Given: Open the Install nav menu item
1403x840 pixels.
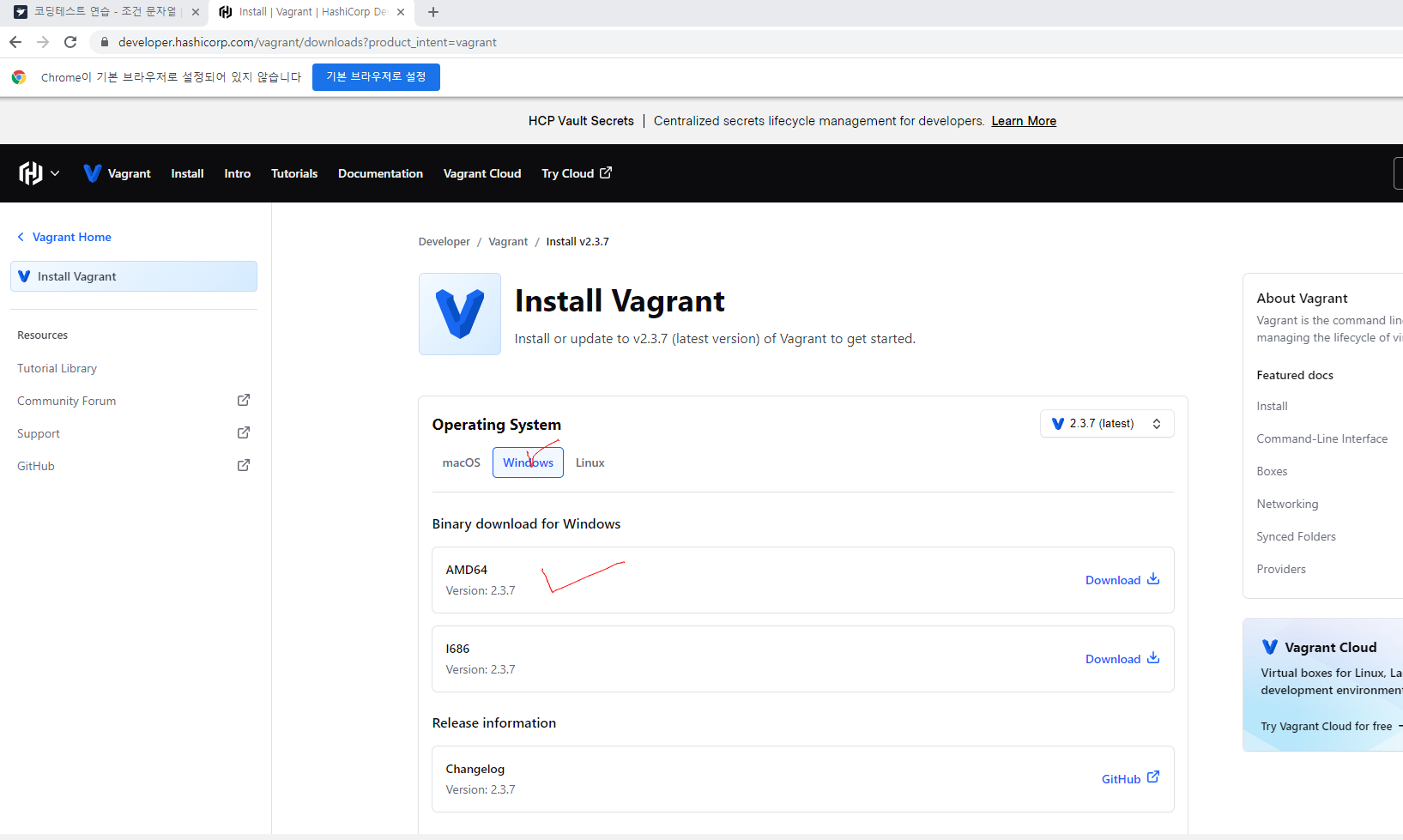Looking at the screenshot, I should point(187,173).
